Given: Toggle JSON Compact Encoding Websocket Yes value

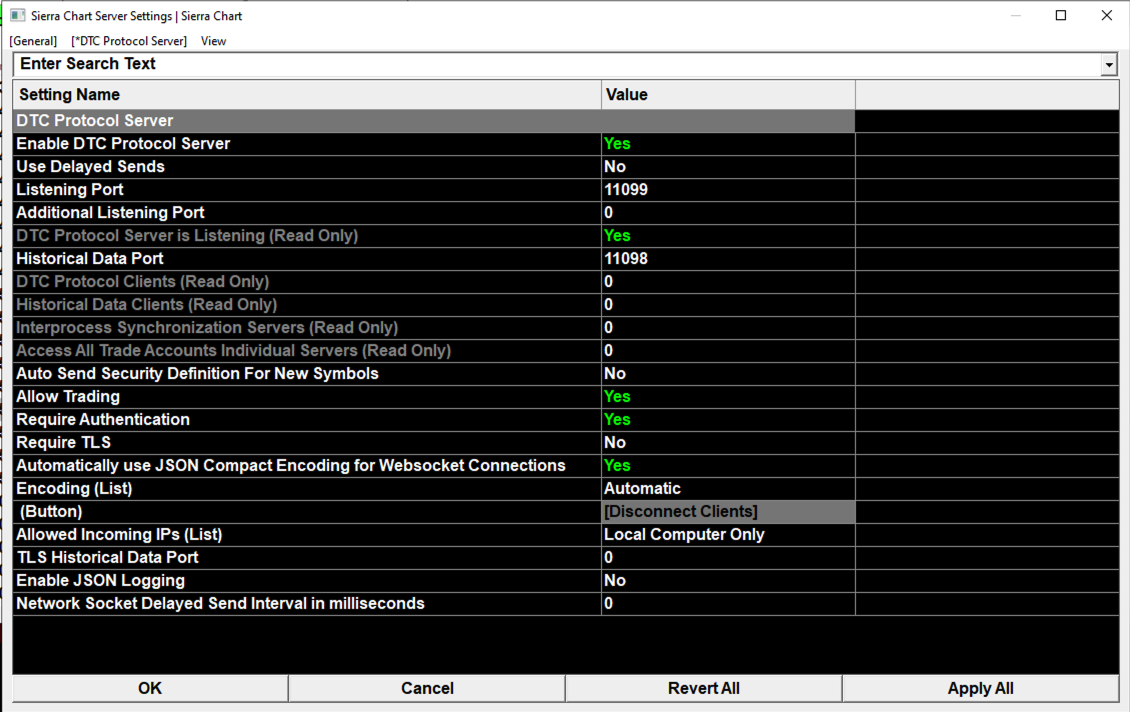Looking at the screenshot, I should [729, 466].
